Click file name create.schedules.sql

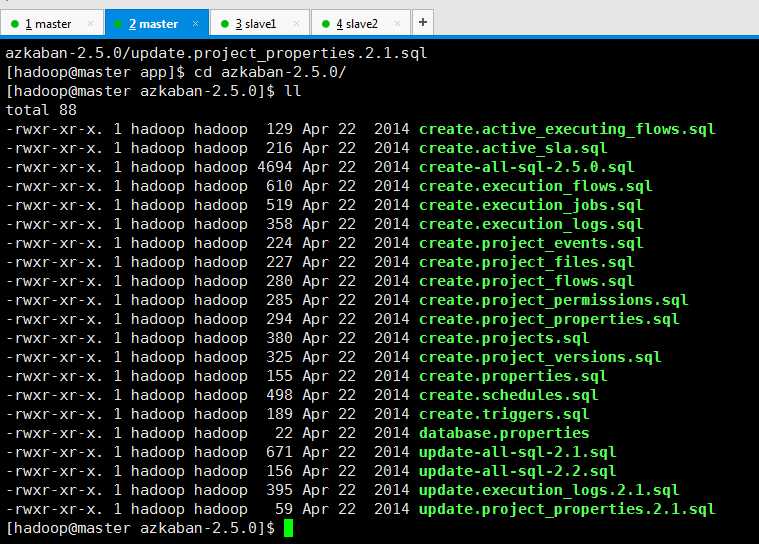point(509,395)
